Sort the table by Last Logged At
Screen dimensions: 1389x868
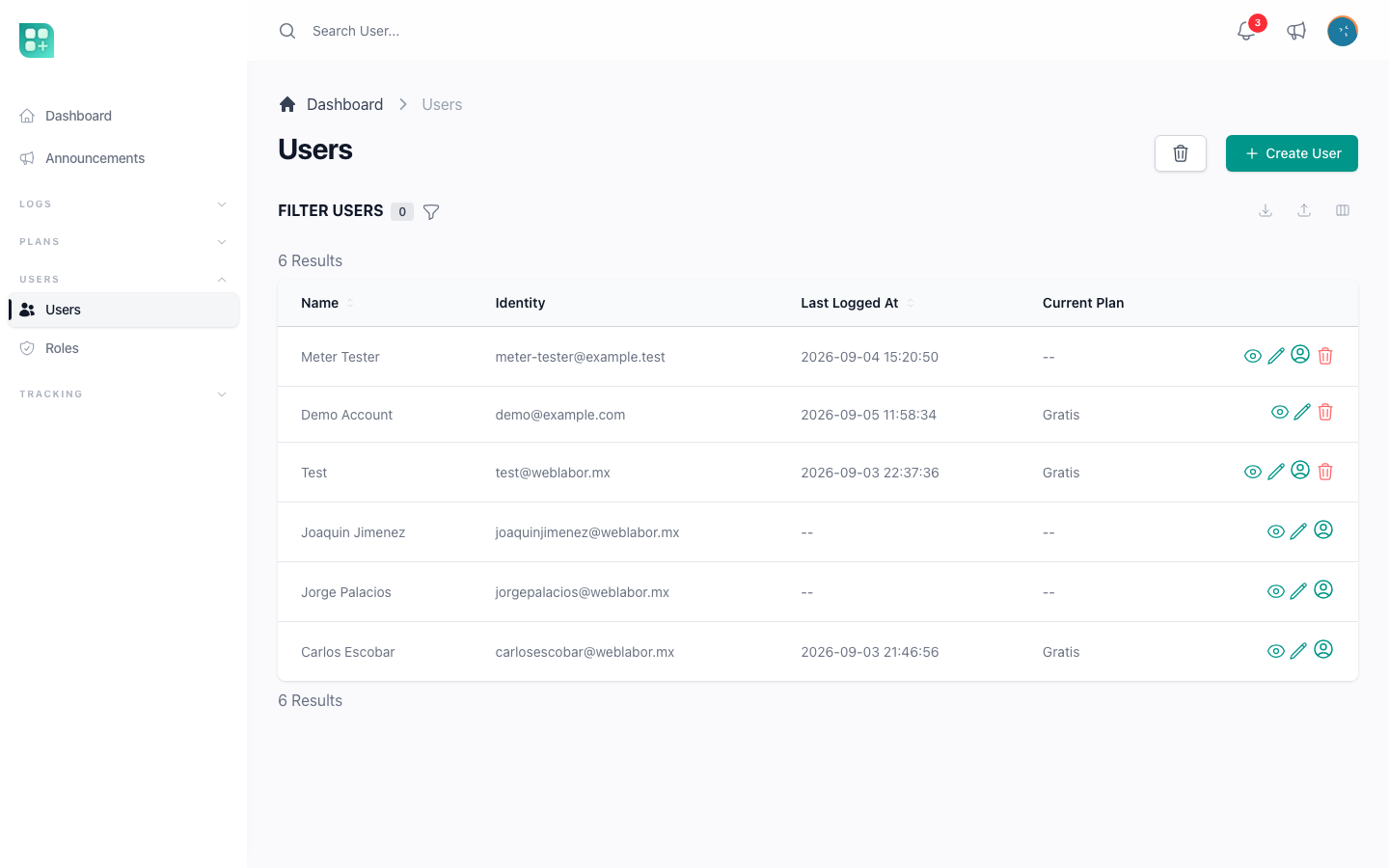click(858, 303)
